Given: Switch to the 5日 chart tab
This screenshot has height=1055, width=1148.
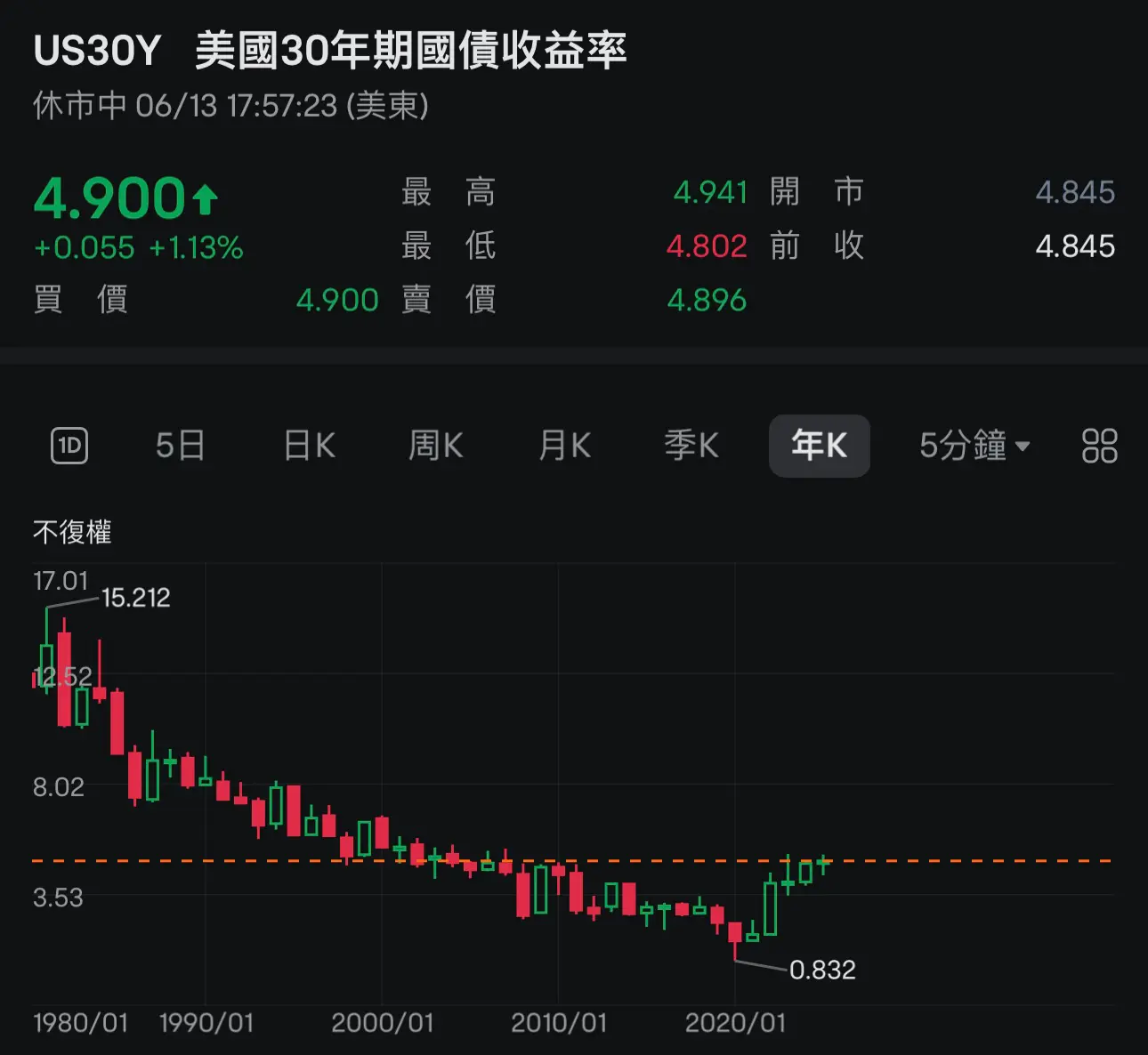Looking at the screenshot, I should click(x=181, y=446).
